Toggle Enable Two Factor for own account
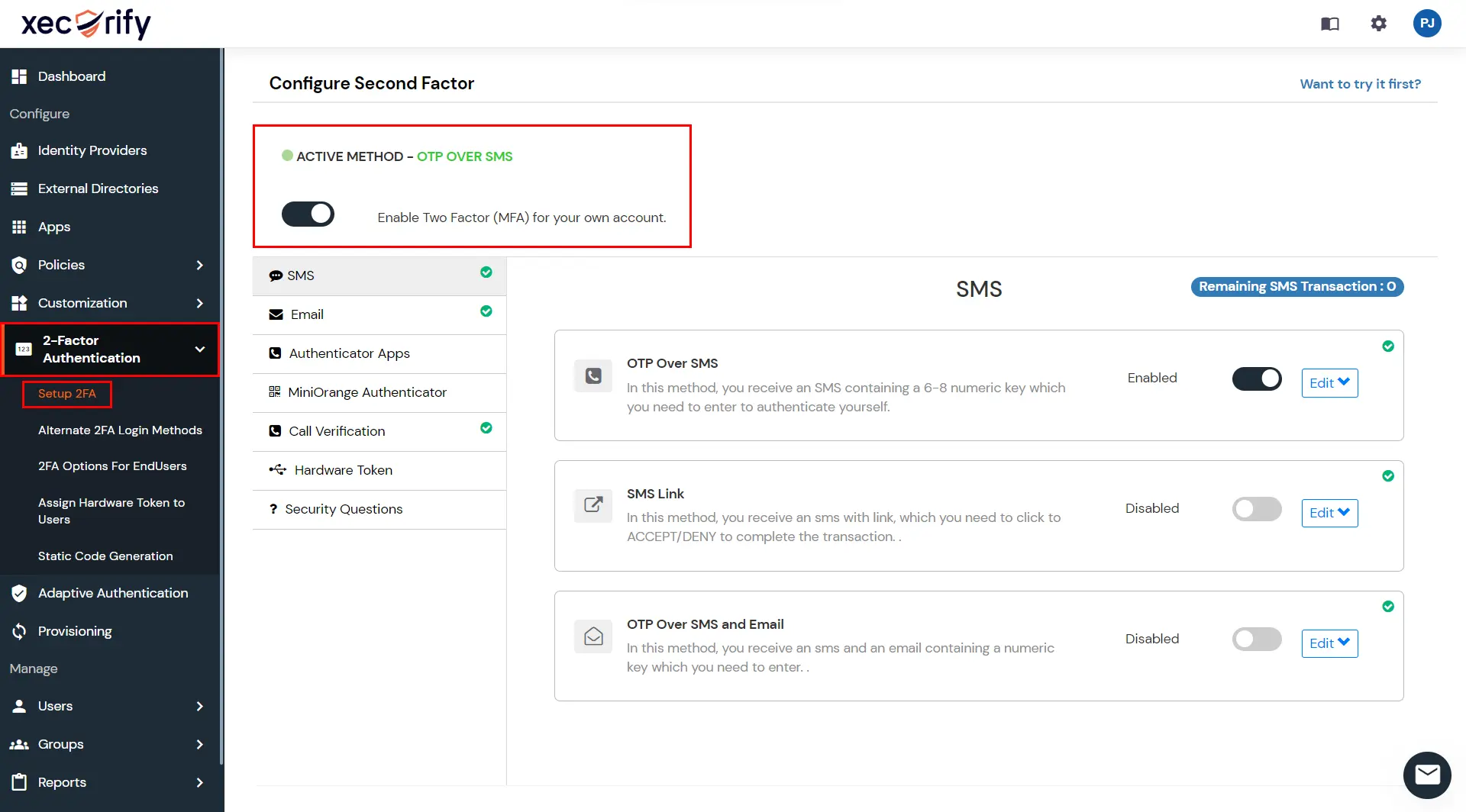Image resolution: width=1466 pixels, height=812 pixels. coord(308,214)
